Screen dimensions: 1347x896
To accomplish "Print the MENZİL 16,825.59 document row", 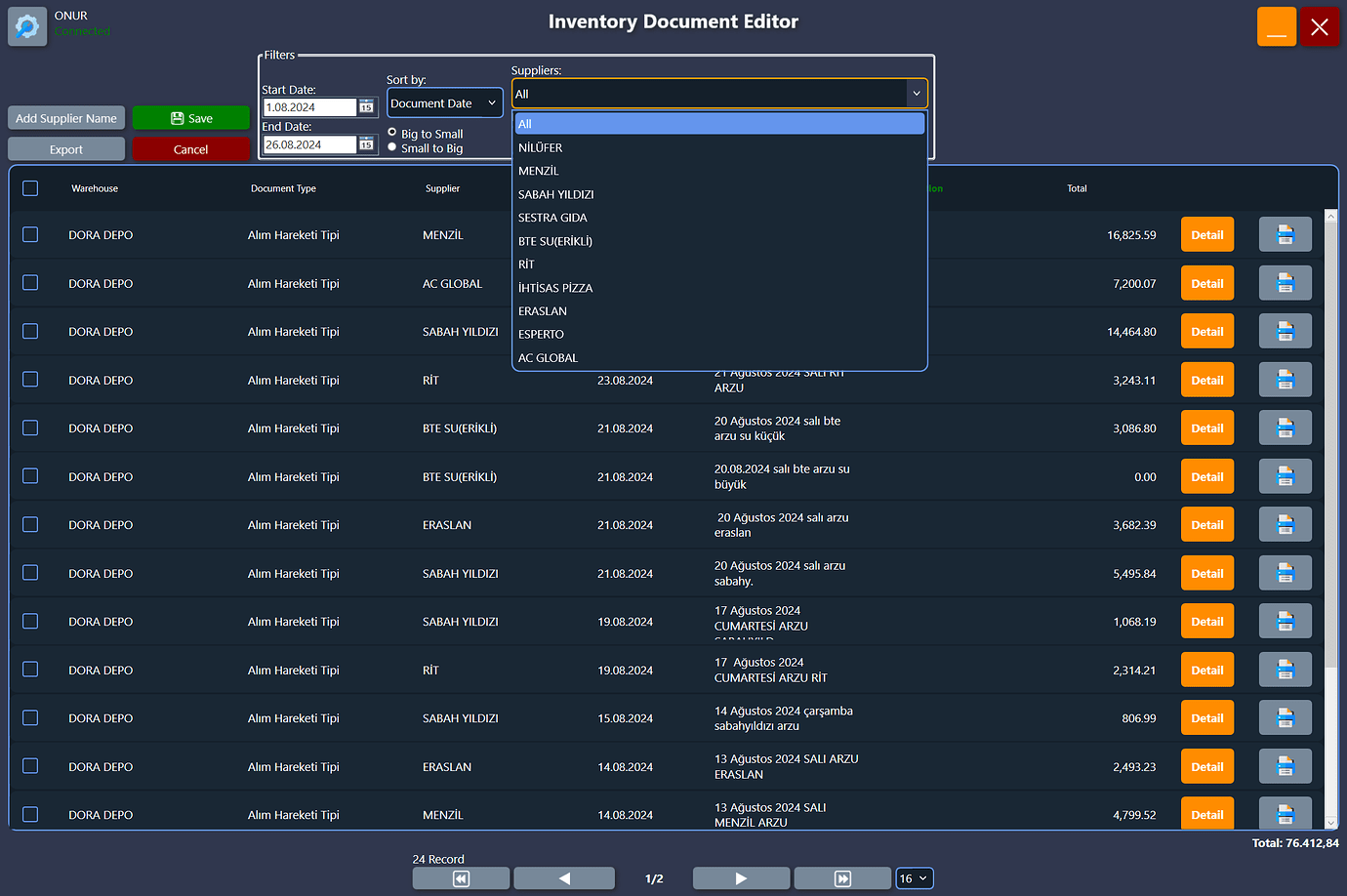I will tap(1285, 235).
